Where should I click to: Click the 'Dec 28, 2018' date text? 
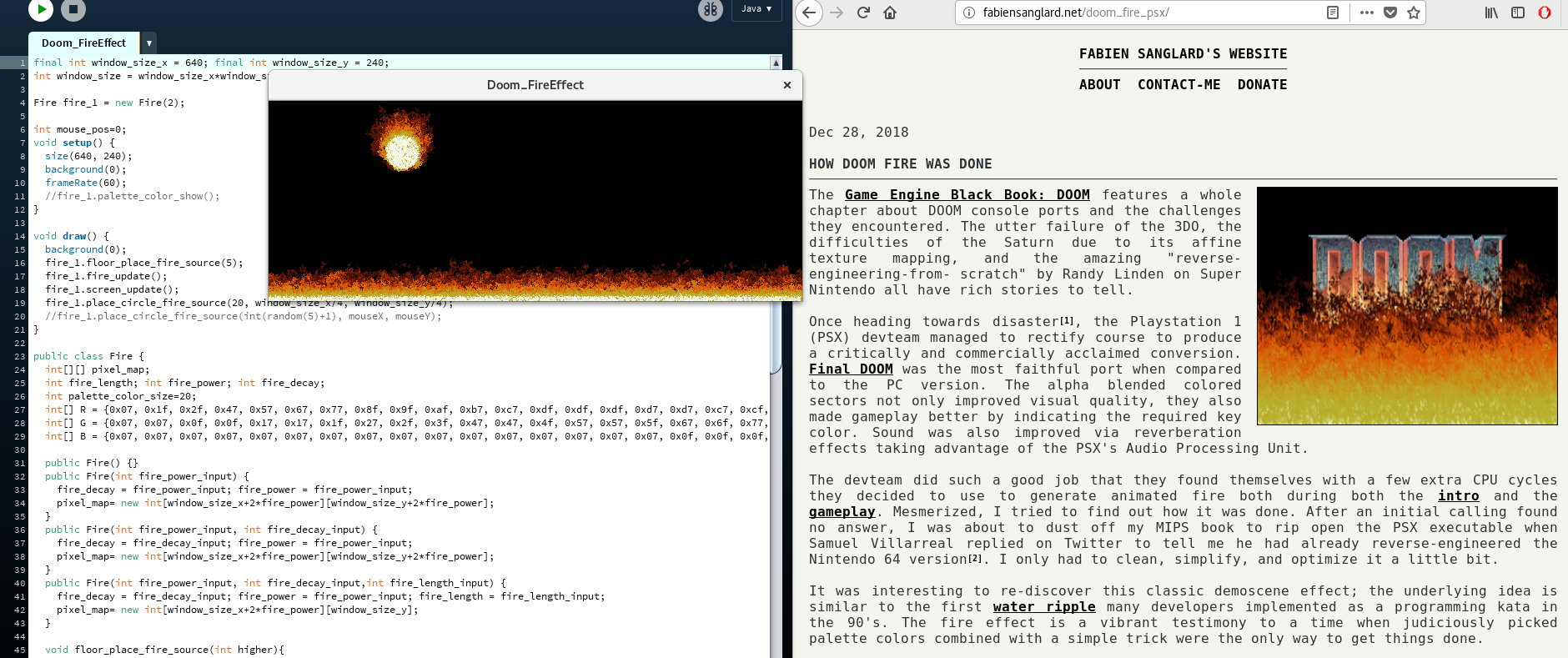[858, 133]
